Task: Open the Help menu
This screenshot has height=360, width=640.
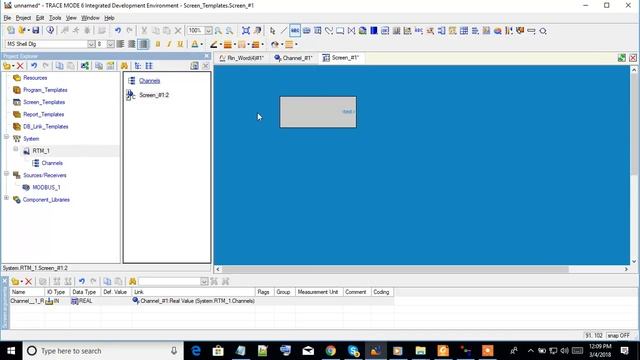Action: click(x=109, y=18)
